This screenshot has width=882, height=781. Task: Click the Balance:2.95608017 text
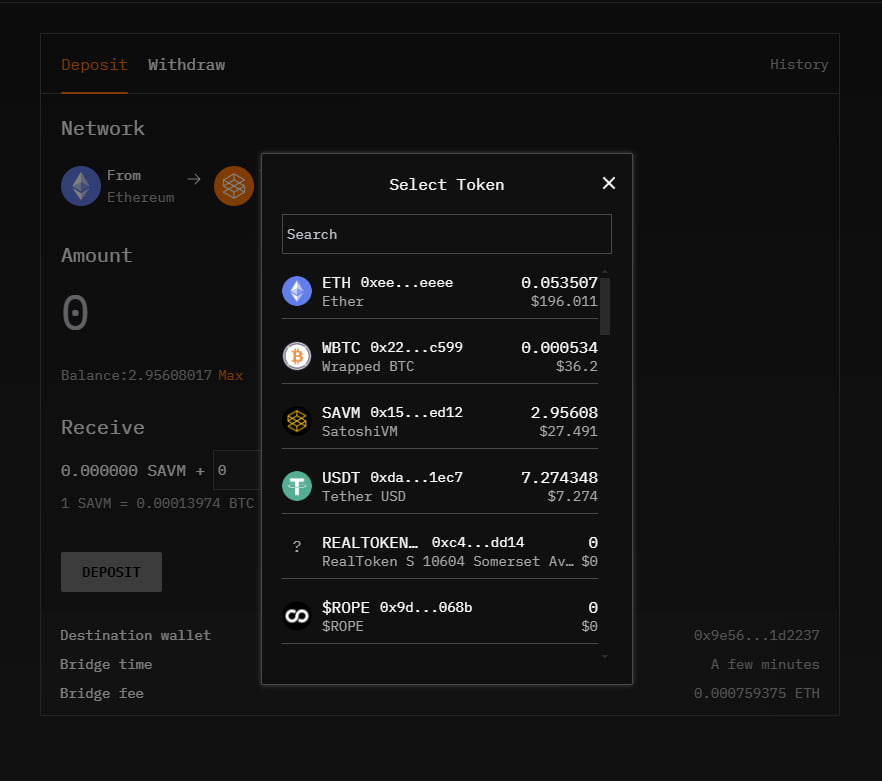click(x=136, y=375)
